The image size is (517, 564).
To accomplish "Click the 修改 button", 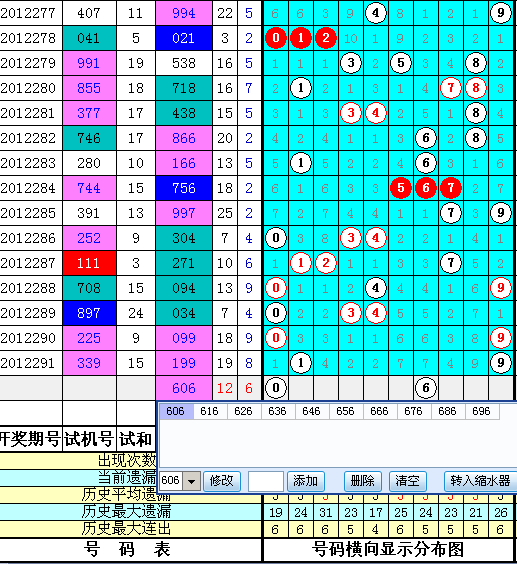I will point(222,481).
